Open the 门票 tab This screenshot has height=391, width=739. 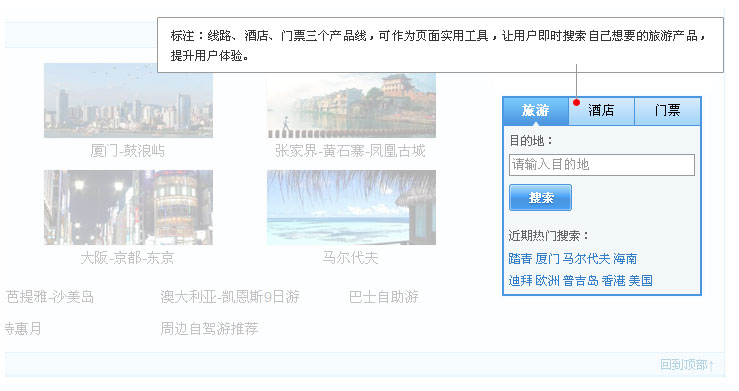667,111
